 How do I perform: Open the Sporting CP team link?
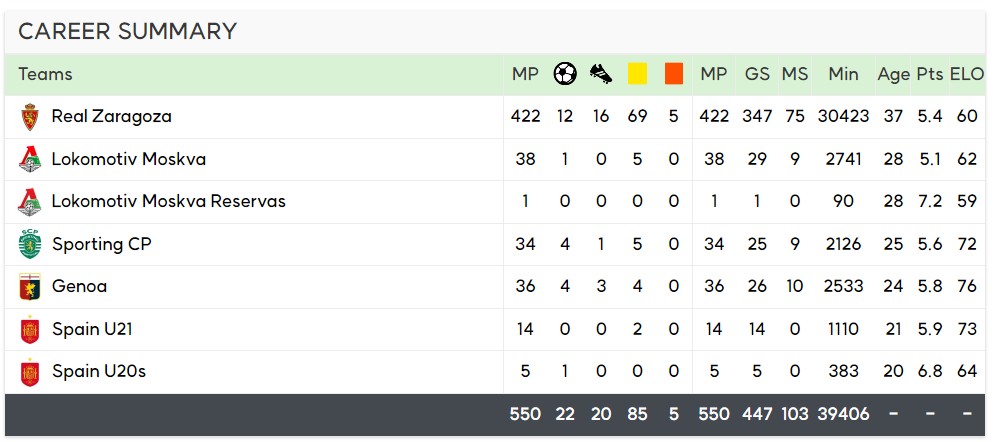(102, 244)
